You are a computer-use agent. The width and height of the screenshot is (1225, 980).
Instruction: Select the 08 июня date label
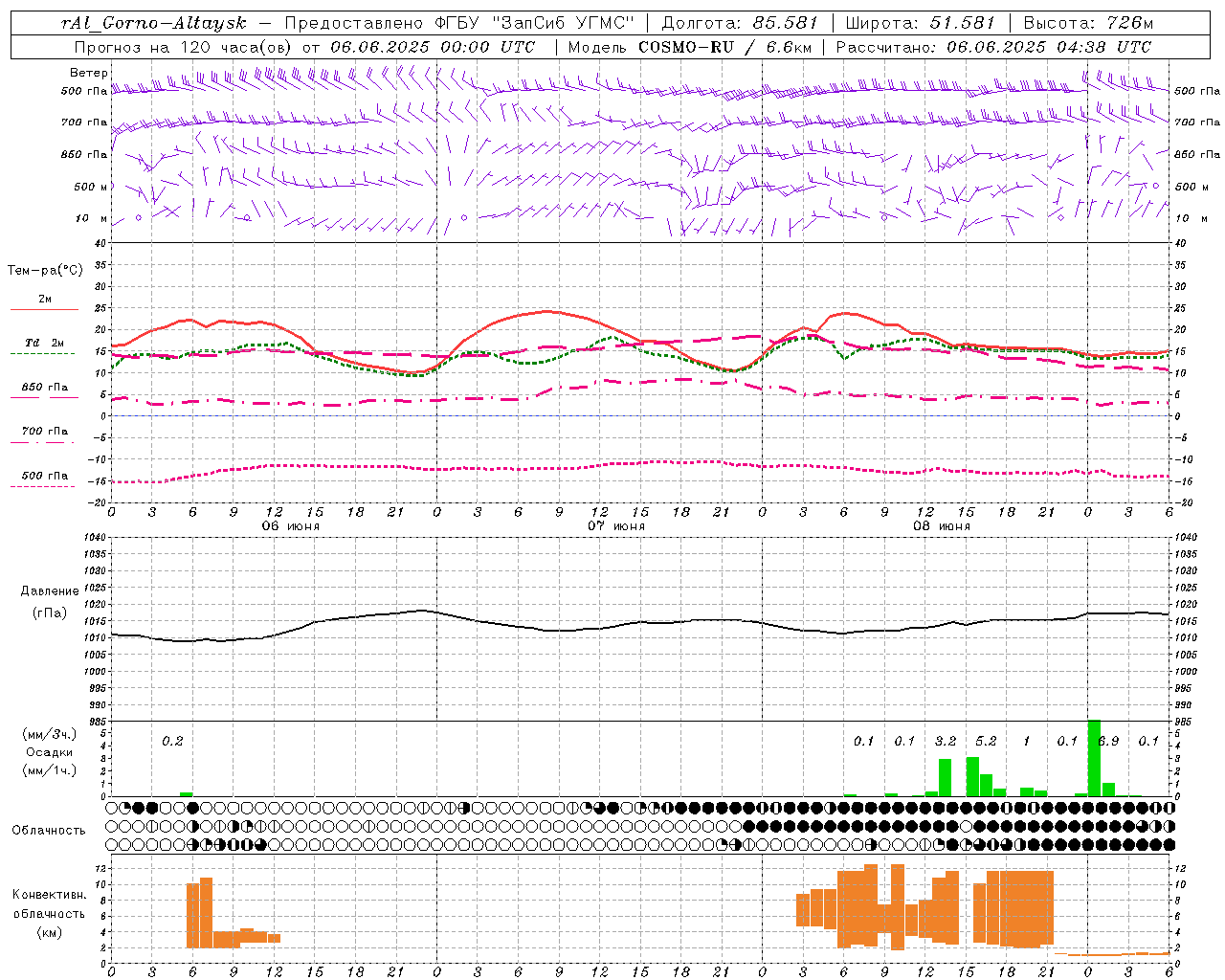coord(942,526)
